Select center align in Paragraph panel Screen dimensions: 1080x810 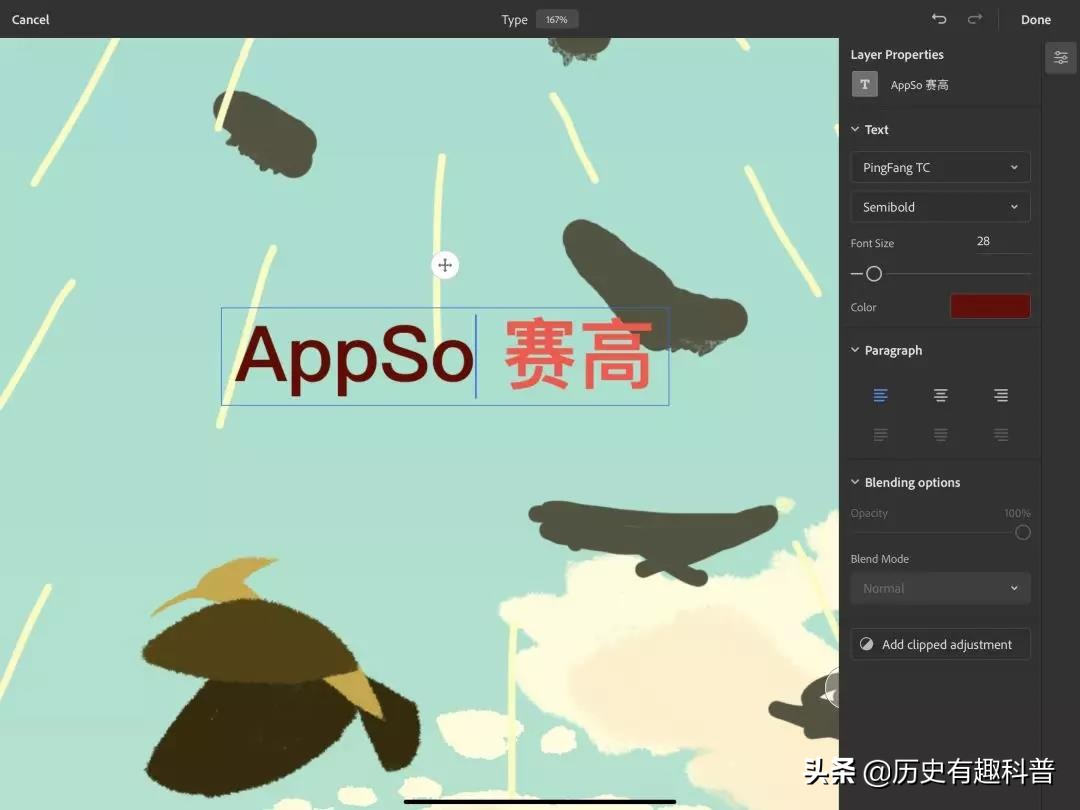[x=940, y=395]
